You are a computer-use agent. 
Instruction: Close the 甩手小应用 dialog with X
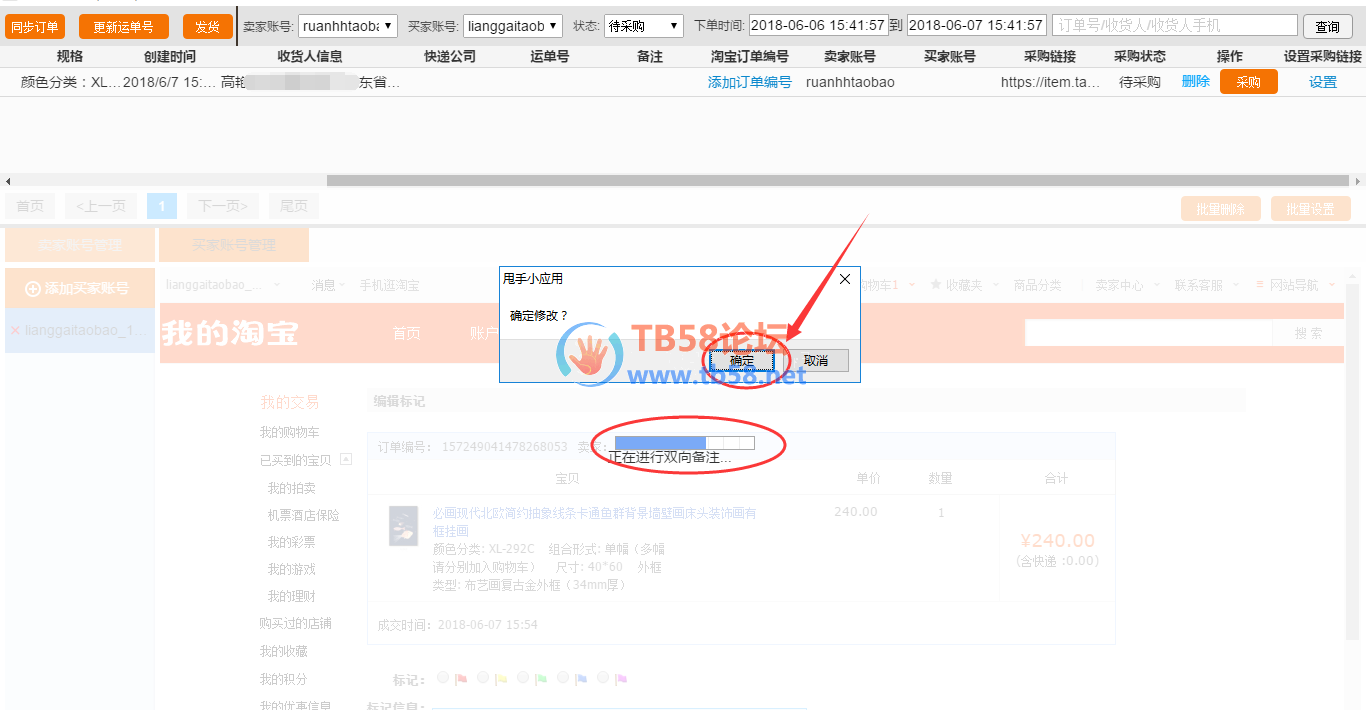pos(845,279)
